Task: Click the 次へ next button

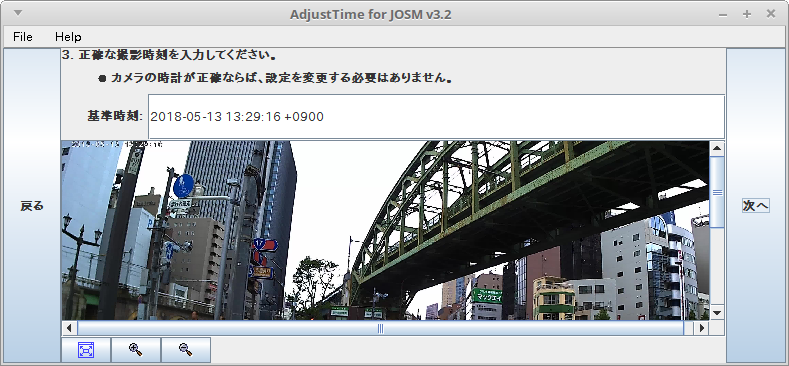Action: [756, 205]
